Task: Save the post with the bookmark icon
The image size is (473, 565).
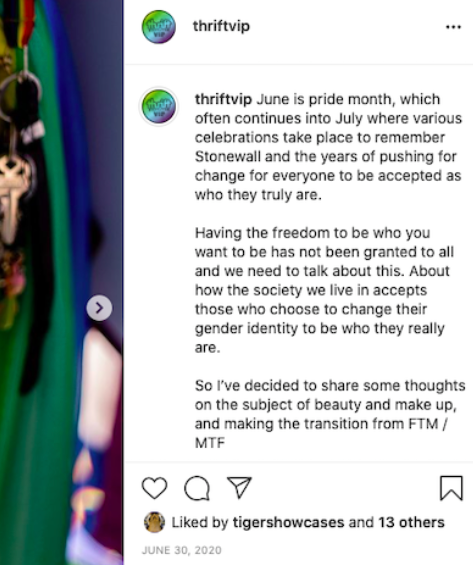Action: point(451,488)
